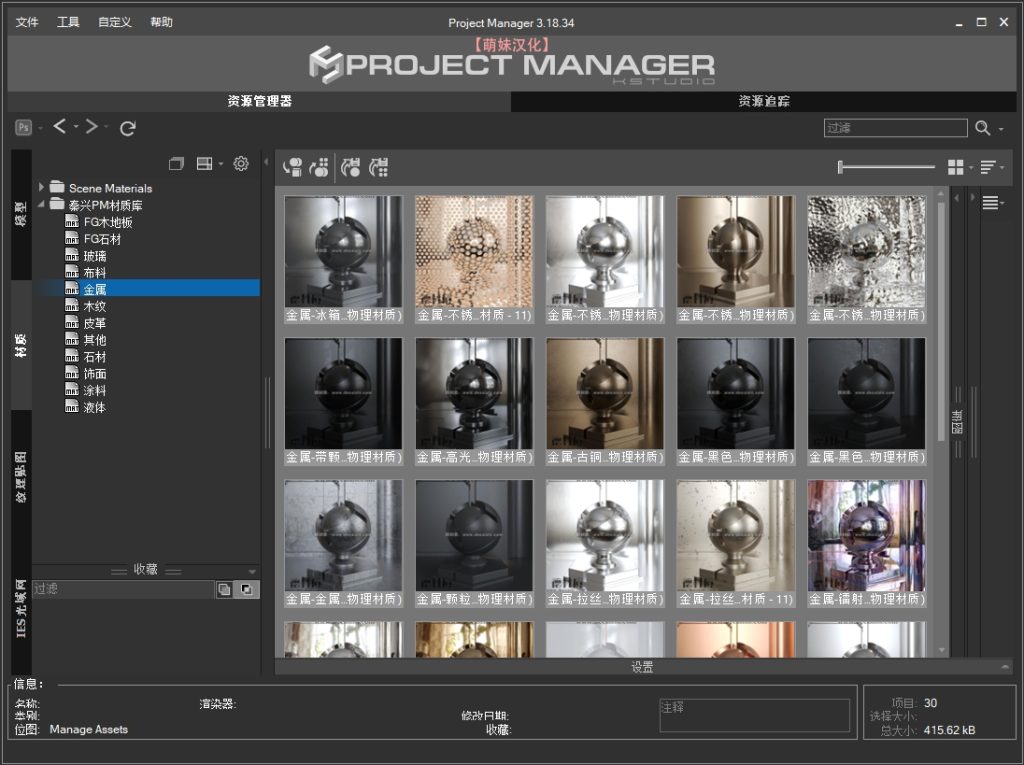Click the first material toolbar icon above thumbnails
Viewport: 1024px width, 765px height.
point(293,167)
